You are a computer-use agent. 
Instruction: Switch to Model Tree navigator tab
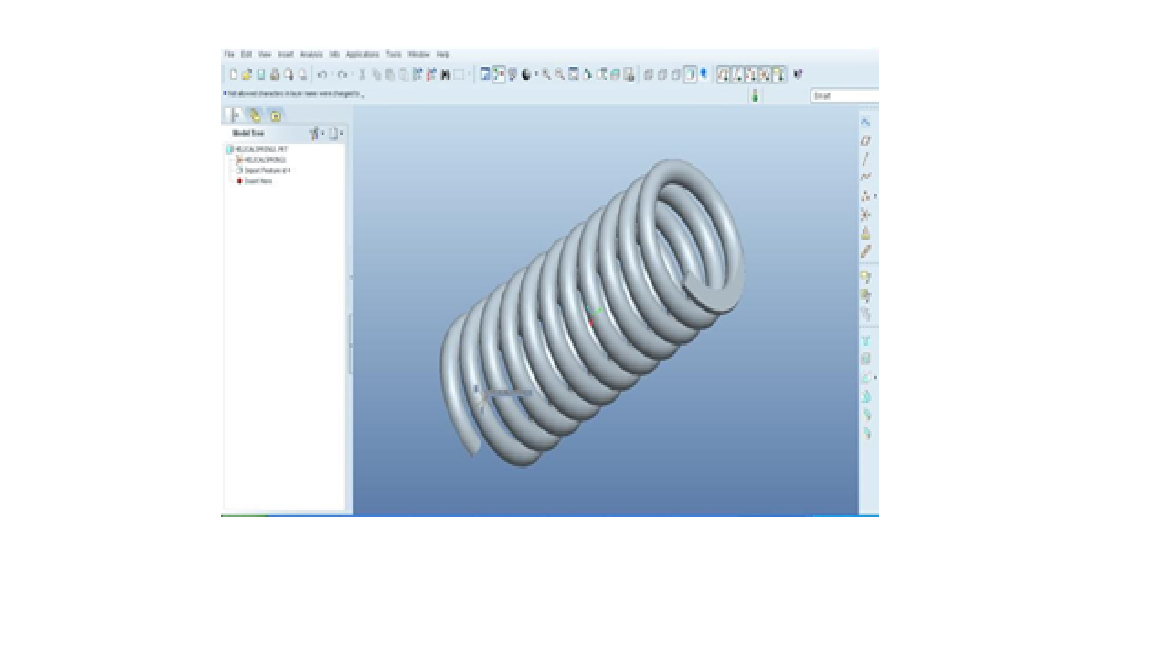pos(234,115)
